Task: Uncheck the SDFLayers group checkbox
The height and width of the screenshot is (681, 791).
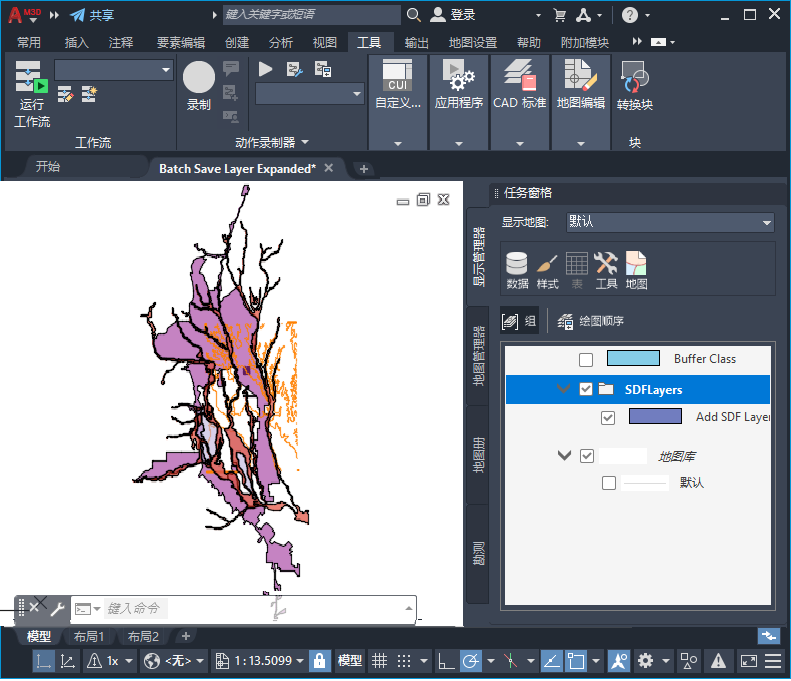Action: point(586,389)
